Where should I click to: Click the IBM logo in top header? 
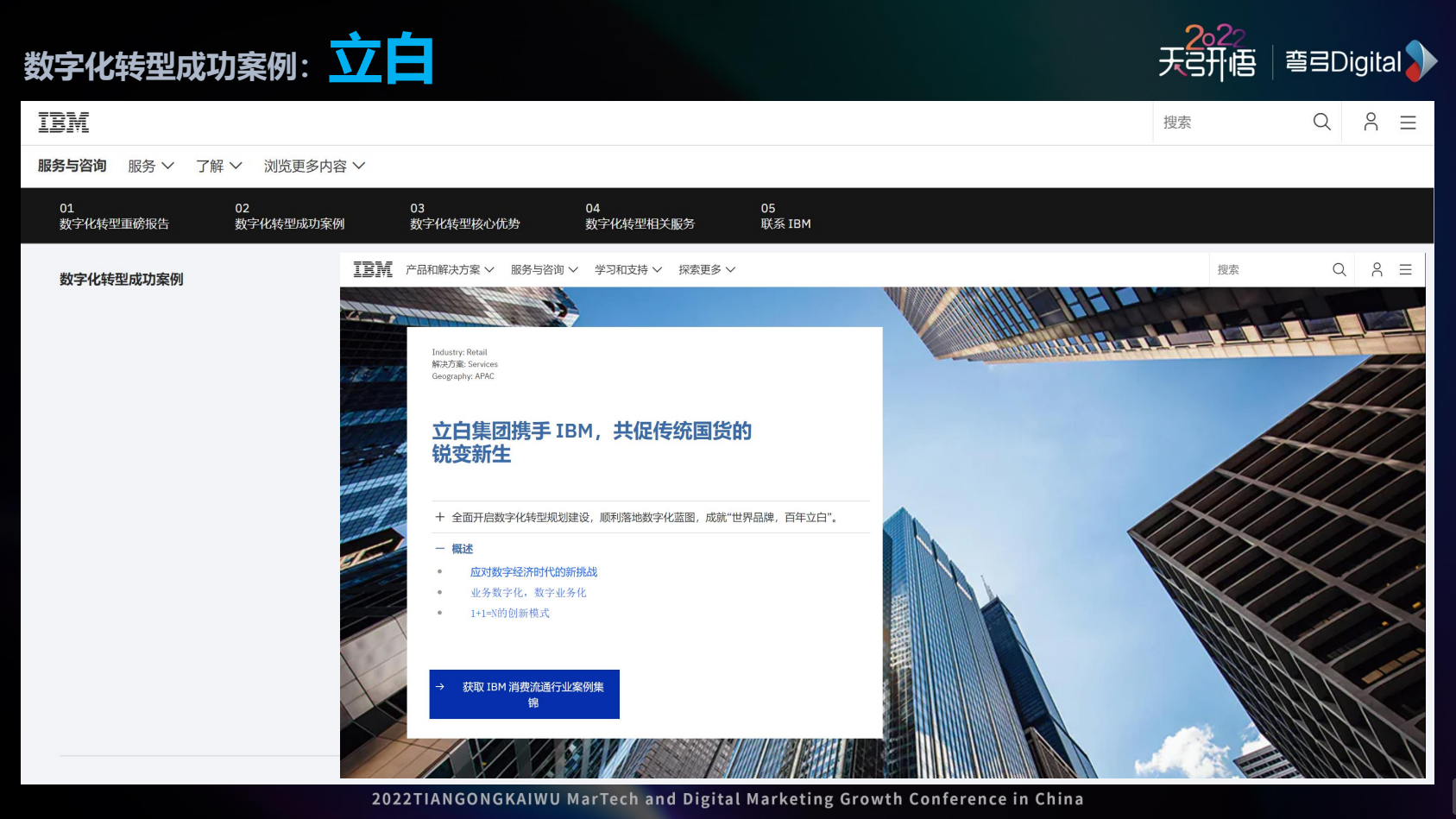[x=64, y=123]
